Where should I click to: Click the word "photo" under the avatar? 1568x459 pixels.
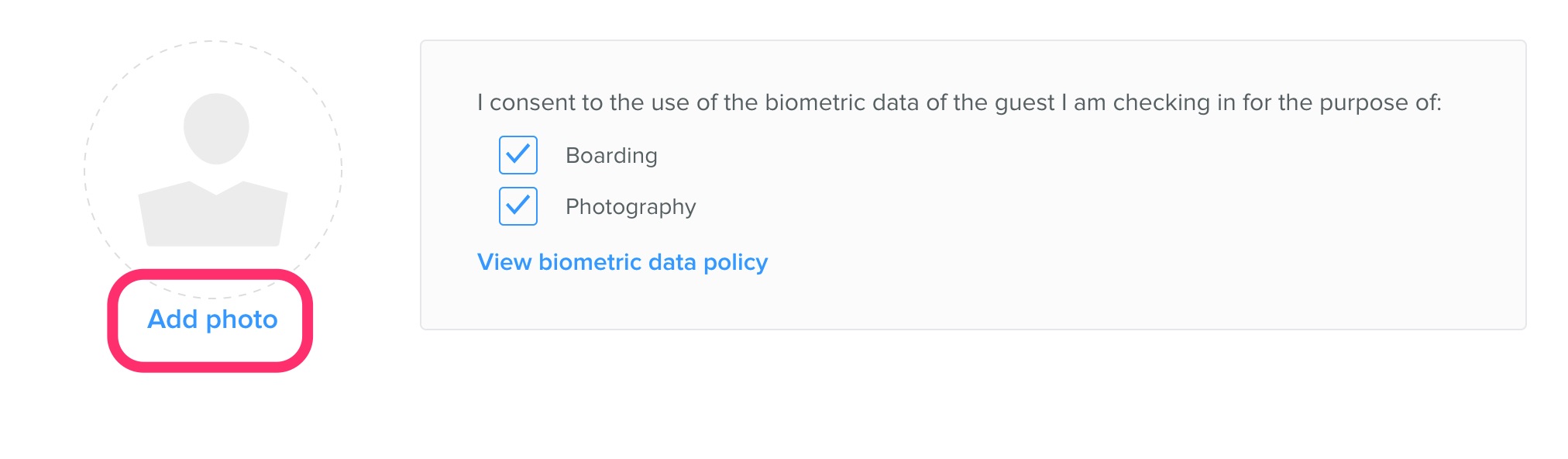coord(242,320)
